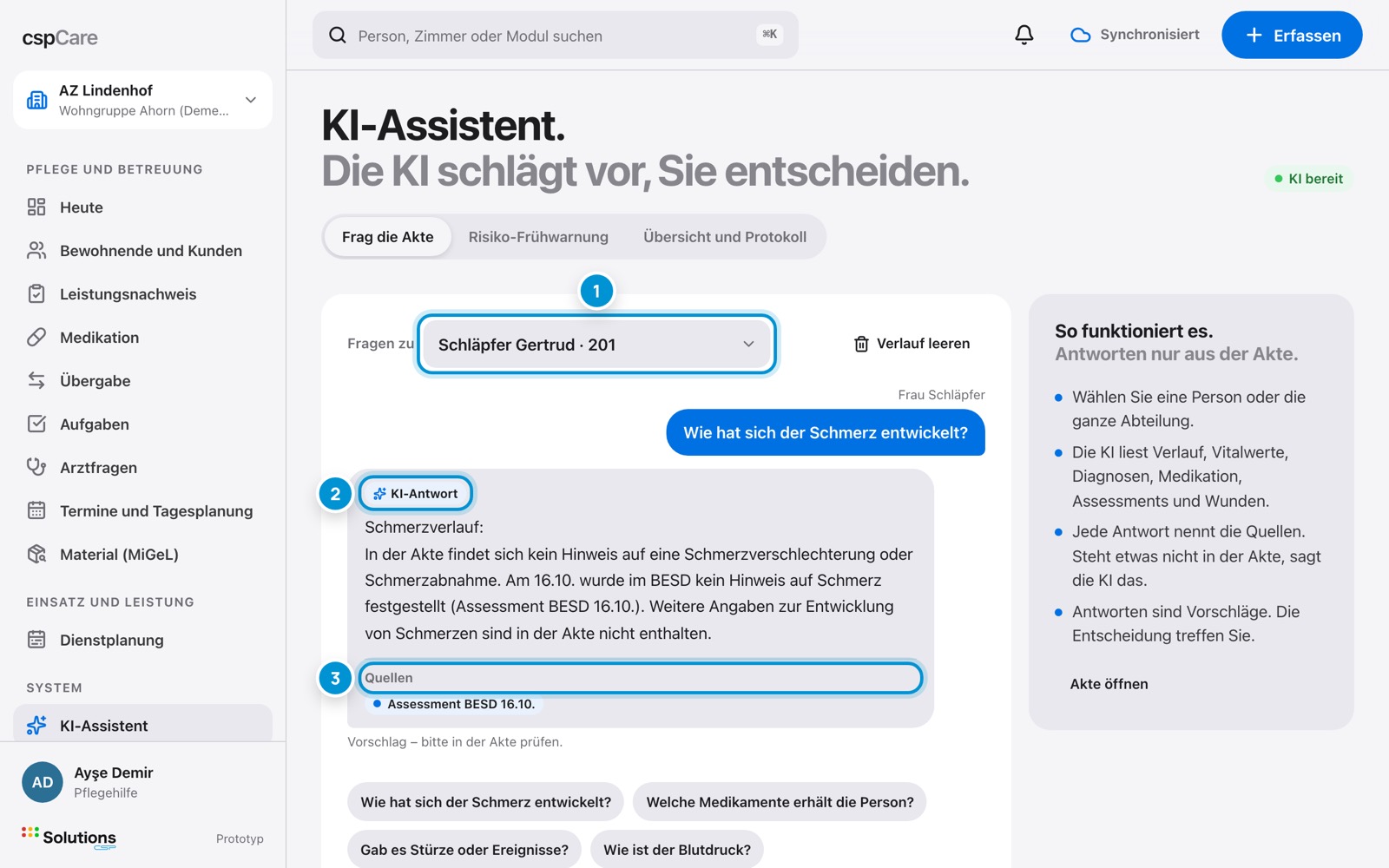Image resolution: width=1389 pixels, height=868 pixels.
Task: Click the AD user avatar
Action: [x=43, y=782]
